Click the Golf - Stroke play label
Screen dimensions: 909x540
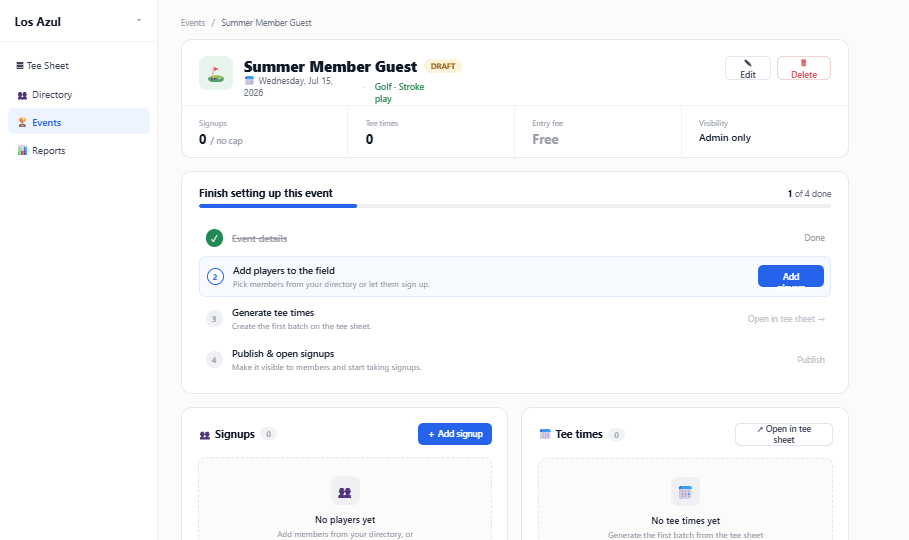tap(399, 92)
